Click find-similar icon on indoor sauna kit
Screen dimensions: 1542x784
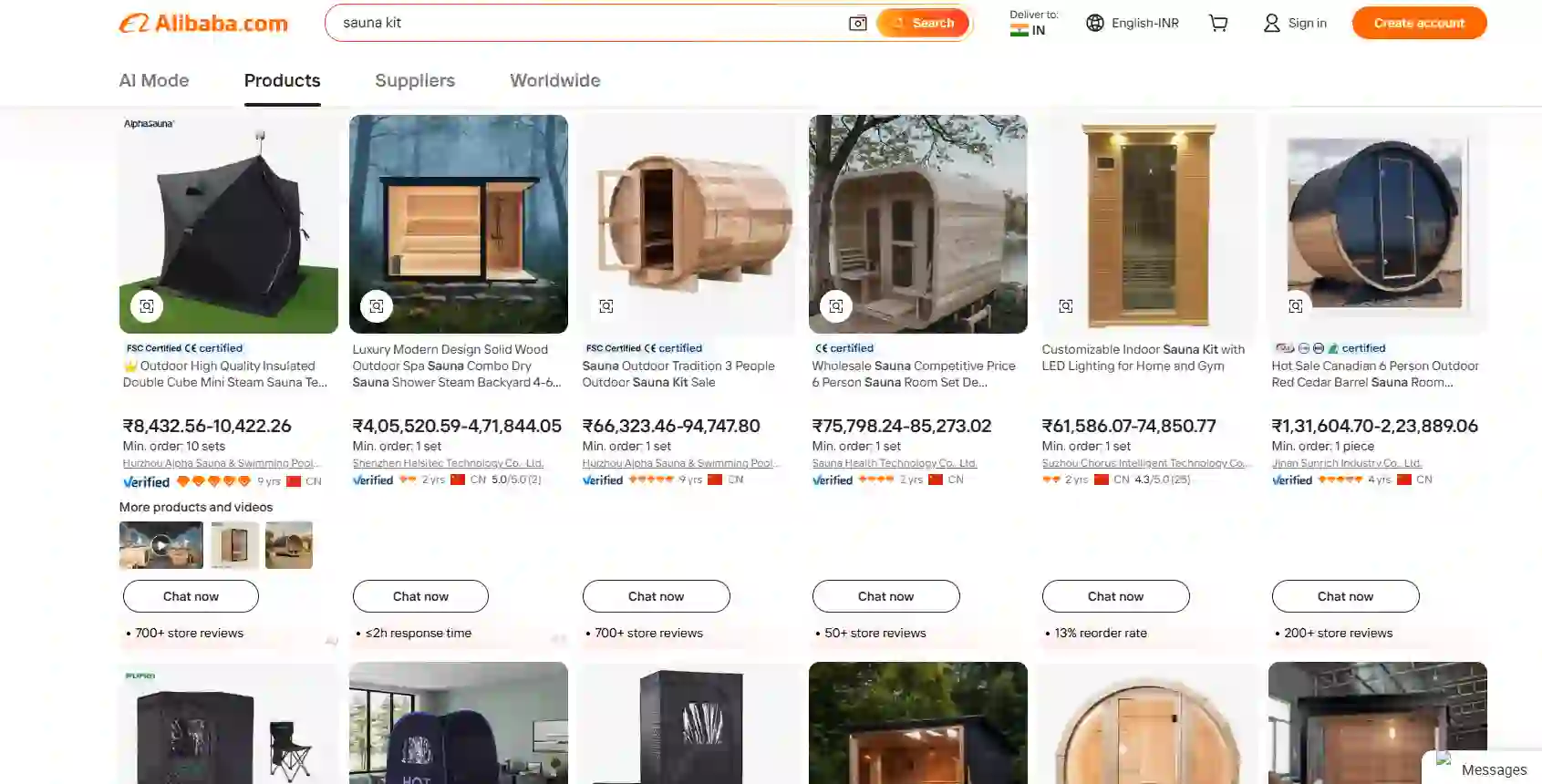pos(1066,306)
